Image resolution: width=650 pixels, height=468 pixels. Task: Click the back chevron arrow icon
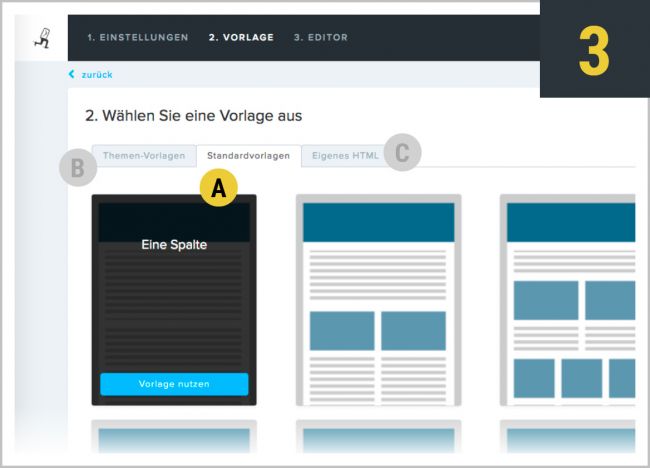[x=72, y=74]
